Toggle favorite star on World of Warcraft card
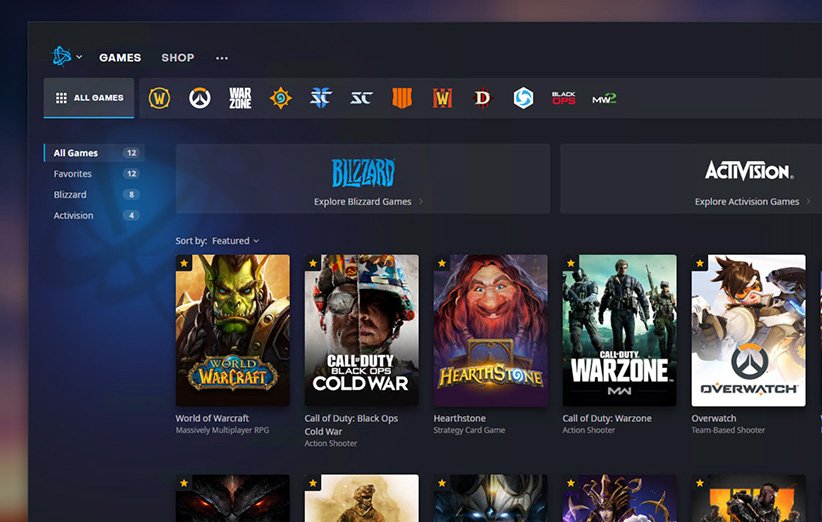Viewport: 822px width, 522px height. point(184,263)
